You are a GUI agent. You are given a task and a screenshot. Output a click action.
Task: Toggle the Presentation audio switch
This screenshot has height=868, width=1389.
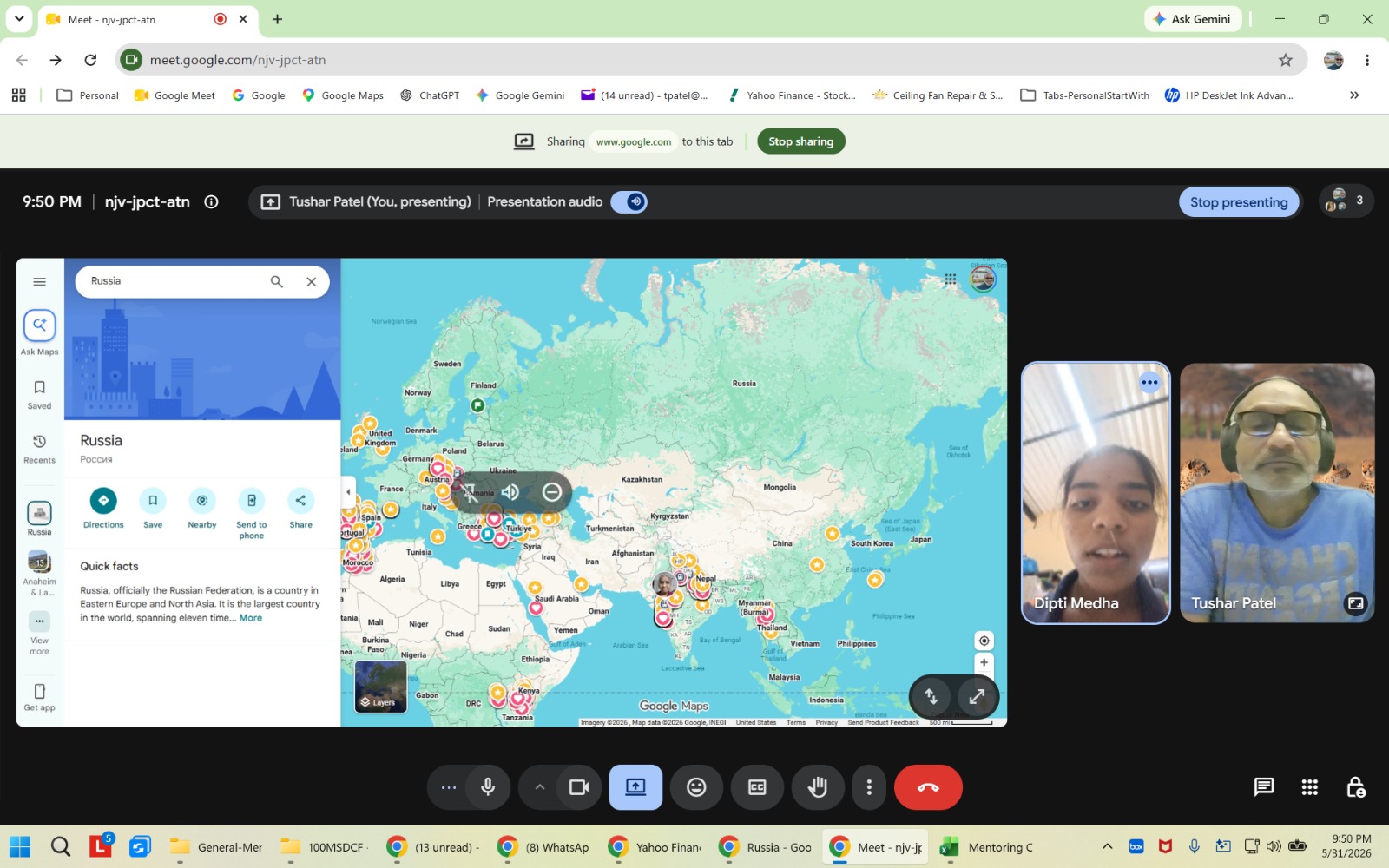pyautogui.click(x=629, y=202)
